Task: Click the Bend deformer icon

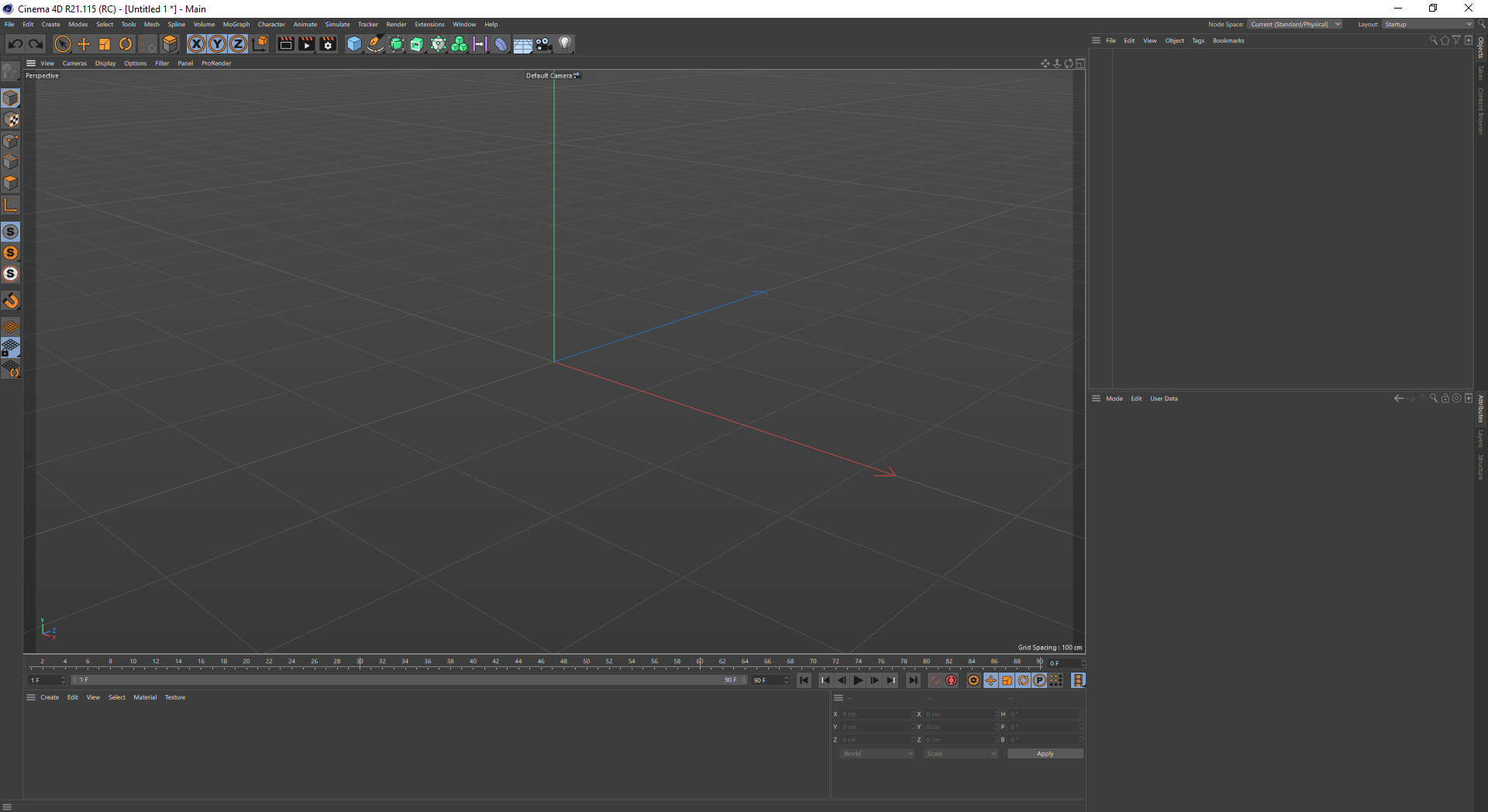Action: click(x=501, y=44)
